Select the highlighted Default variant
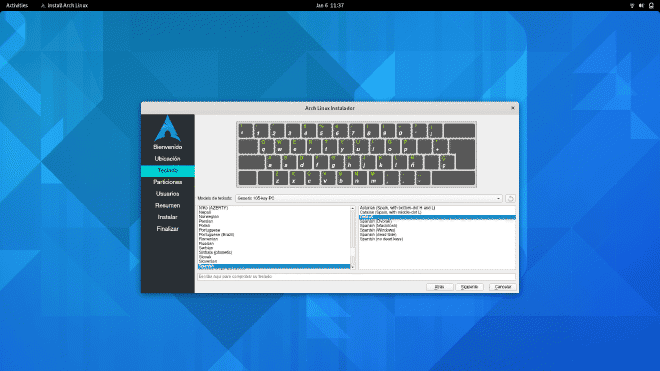The height and width of the screenshot is (371, 660). click(x=437, y=217)
